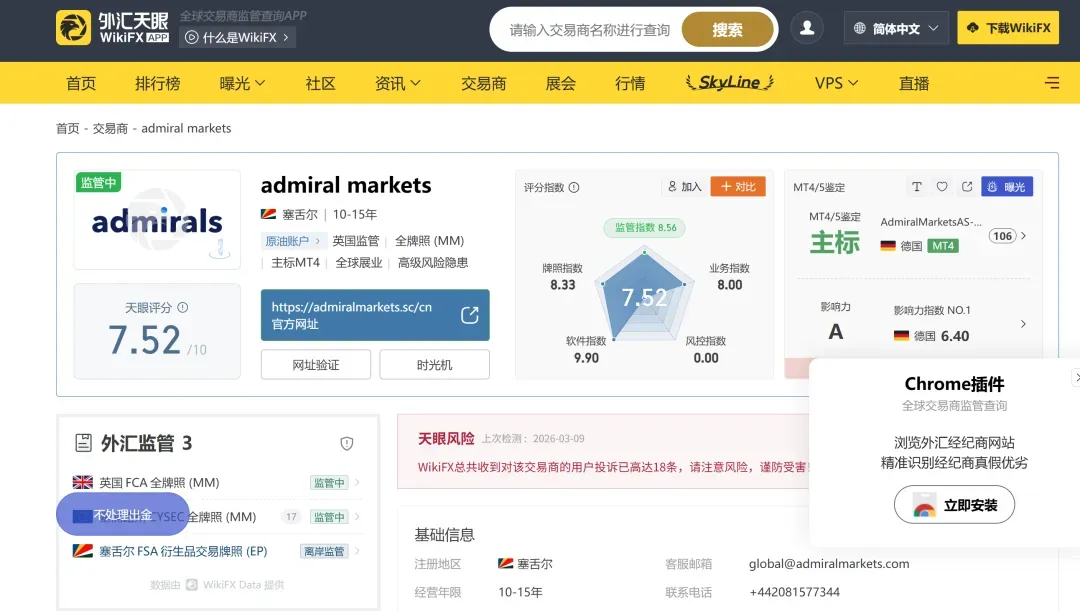Click the orange 对比 compare button
The image size is (1080, 611).
pos(738,187)
